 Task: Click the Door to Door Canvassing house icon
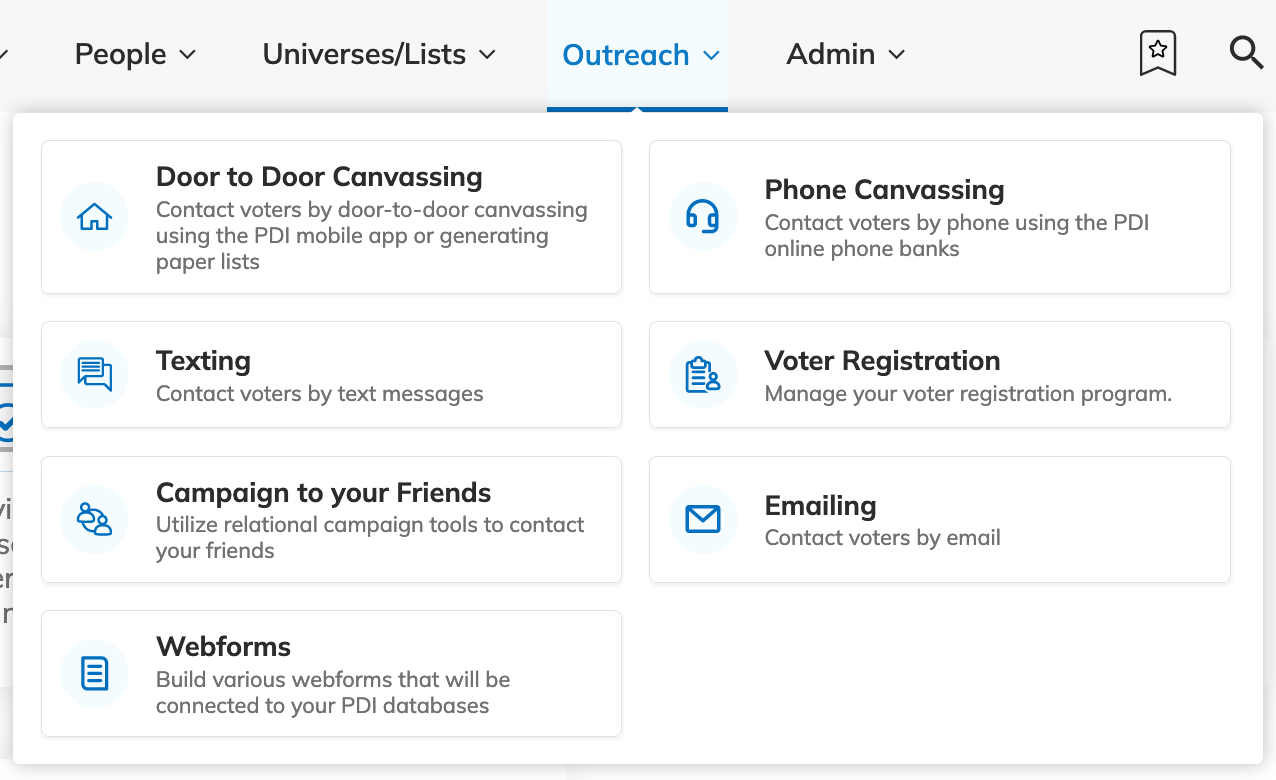point(94,217)
